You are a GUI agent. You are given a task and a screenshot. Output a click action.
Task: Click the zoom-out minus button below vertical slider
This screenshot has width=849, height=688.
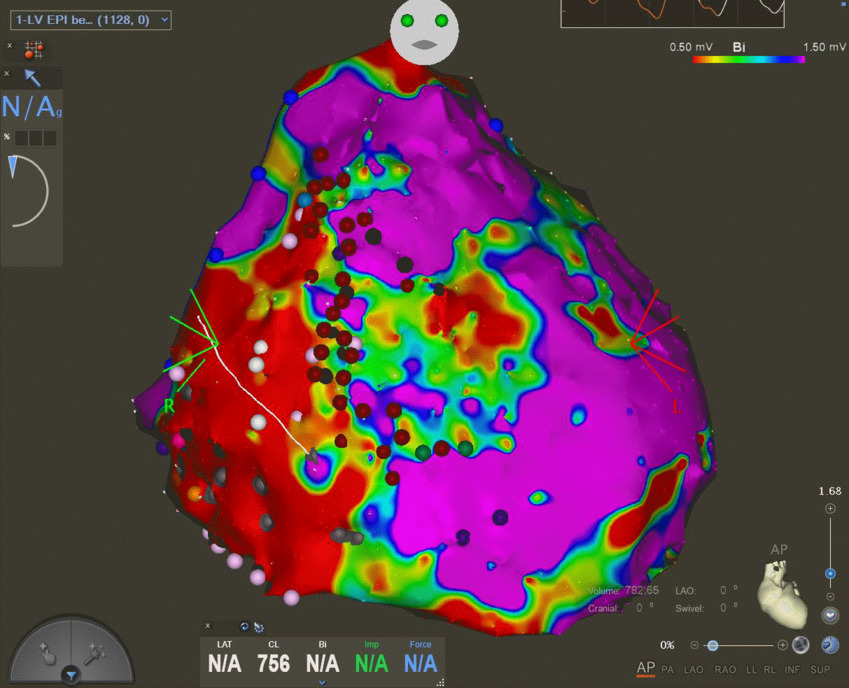[830, 597]
